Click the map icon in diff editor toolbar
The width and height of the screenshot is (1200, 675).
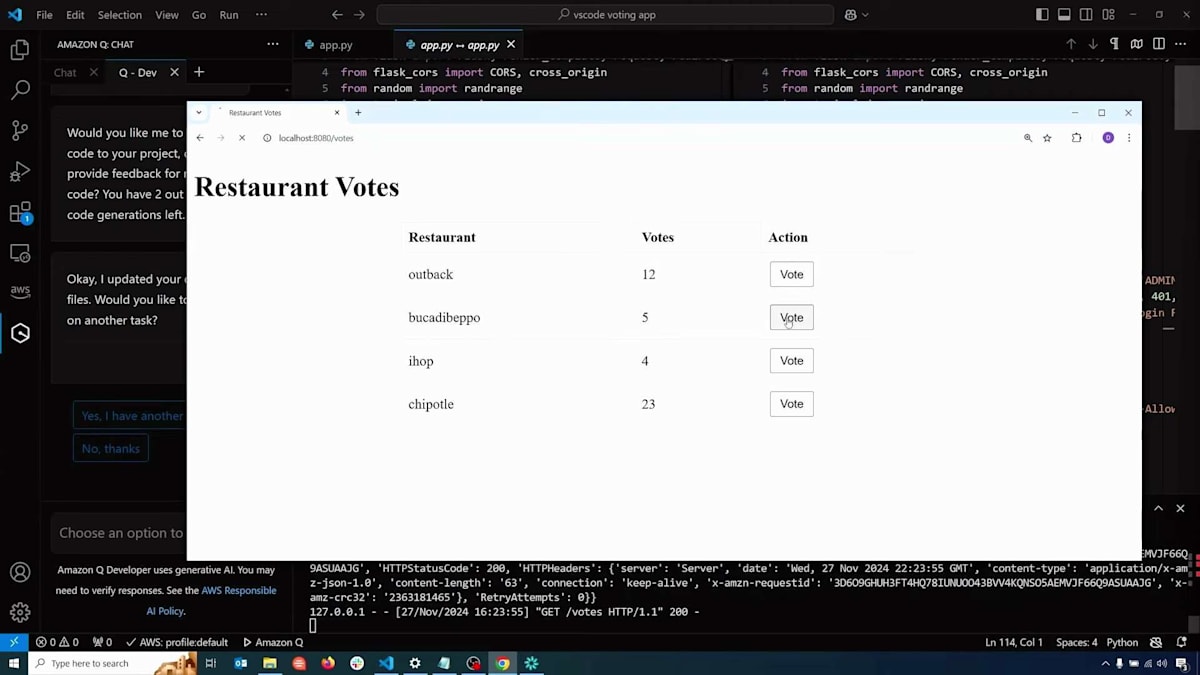point(1137,44)
